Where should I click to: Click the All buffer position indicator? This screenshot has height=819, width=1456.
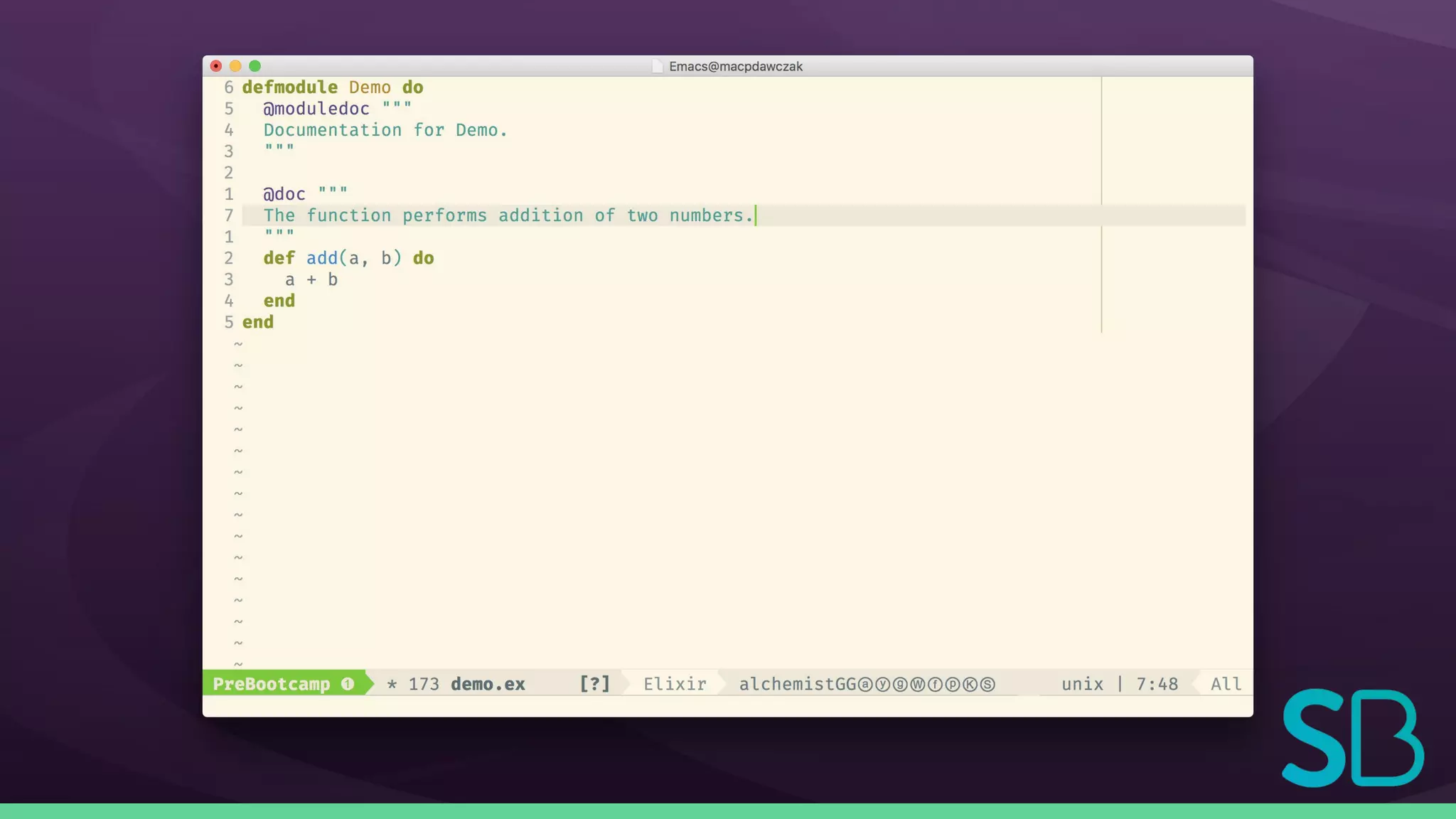1226,684
